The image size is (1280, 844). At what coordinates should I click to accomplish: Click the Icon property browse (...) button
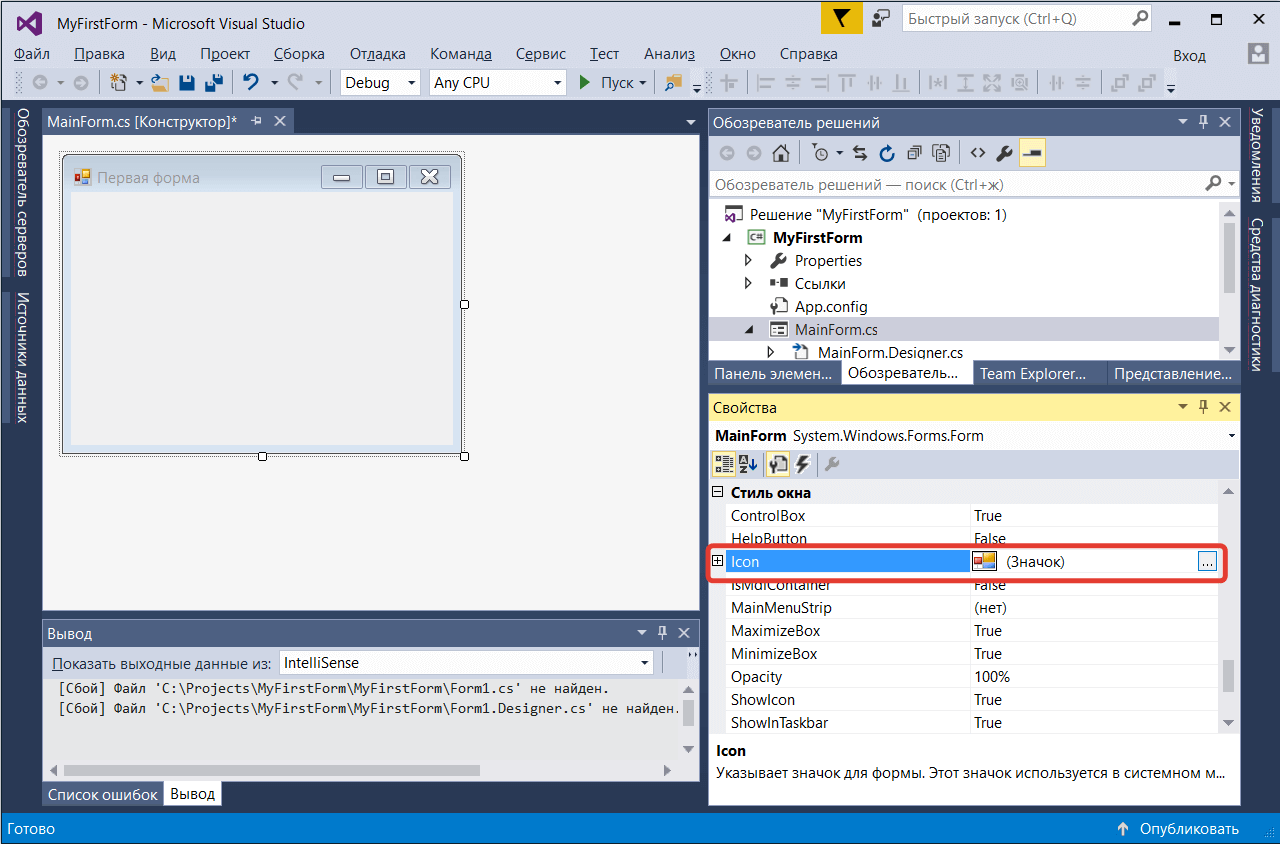(x=1207, y=562)
